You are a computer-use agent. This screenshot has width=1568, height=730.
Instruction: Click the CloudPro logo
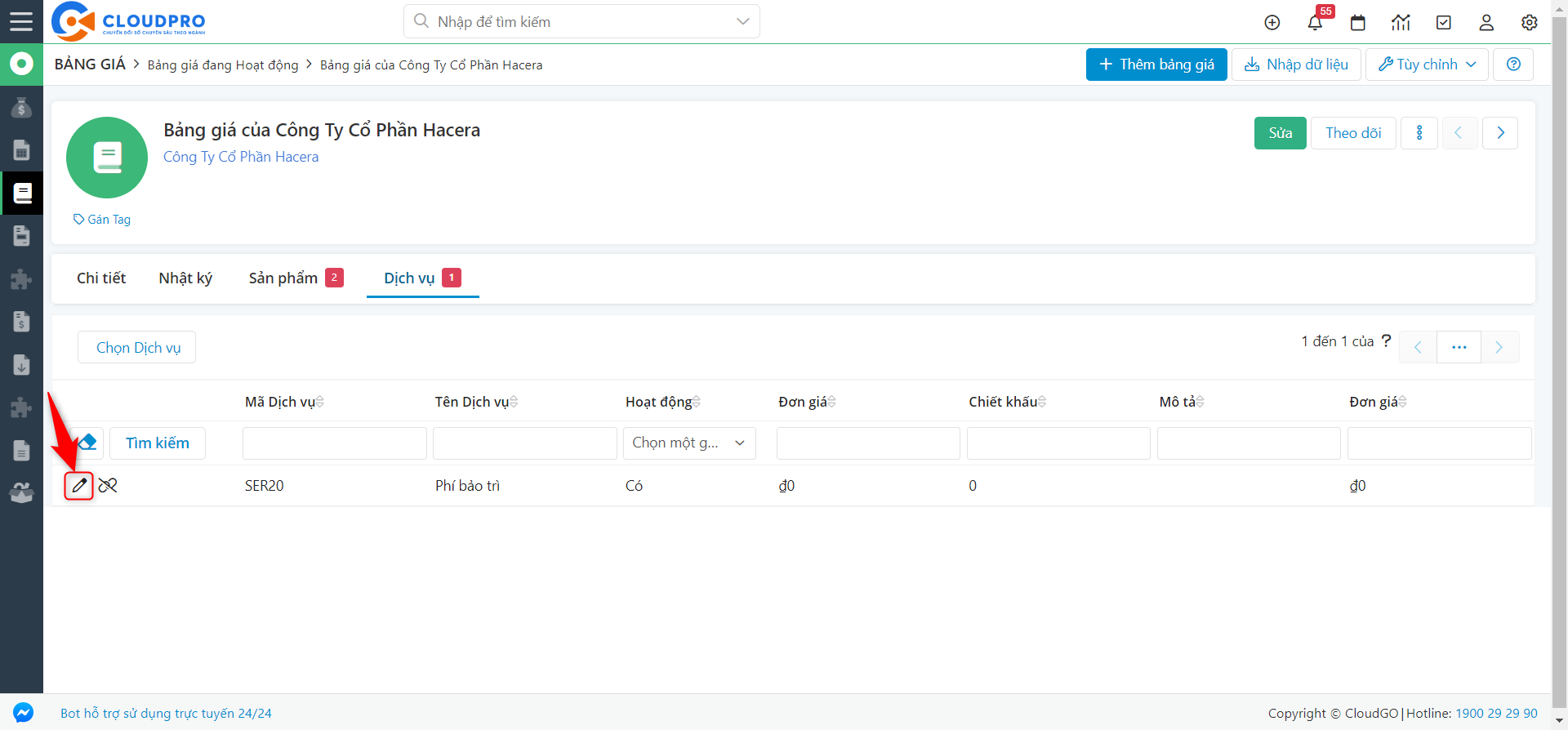point(129,21)
